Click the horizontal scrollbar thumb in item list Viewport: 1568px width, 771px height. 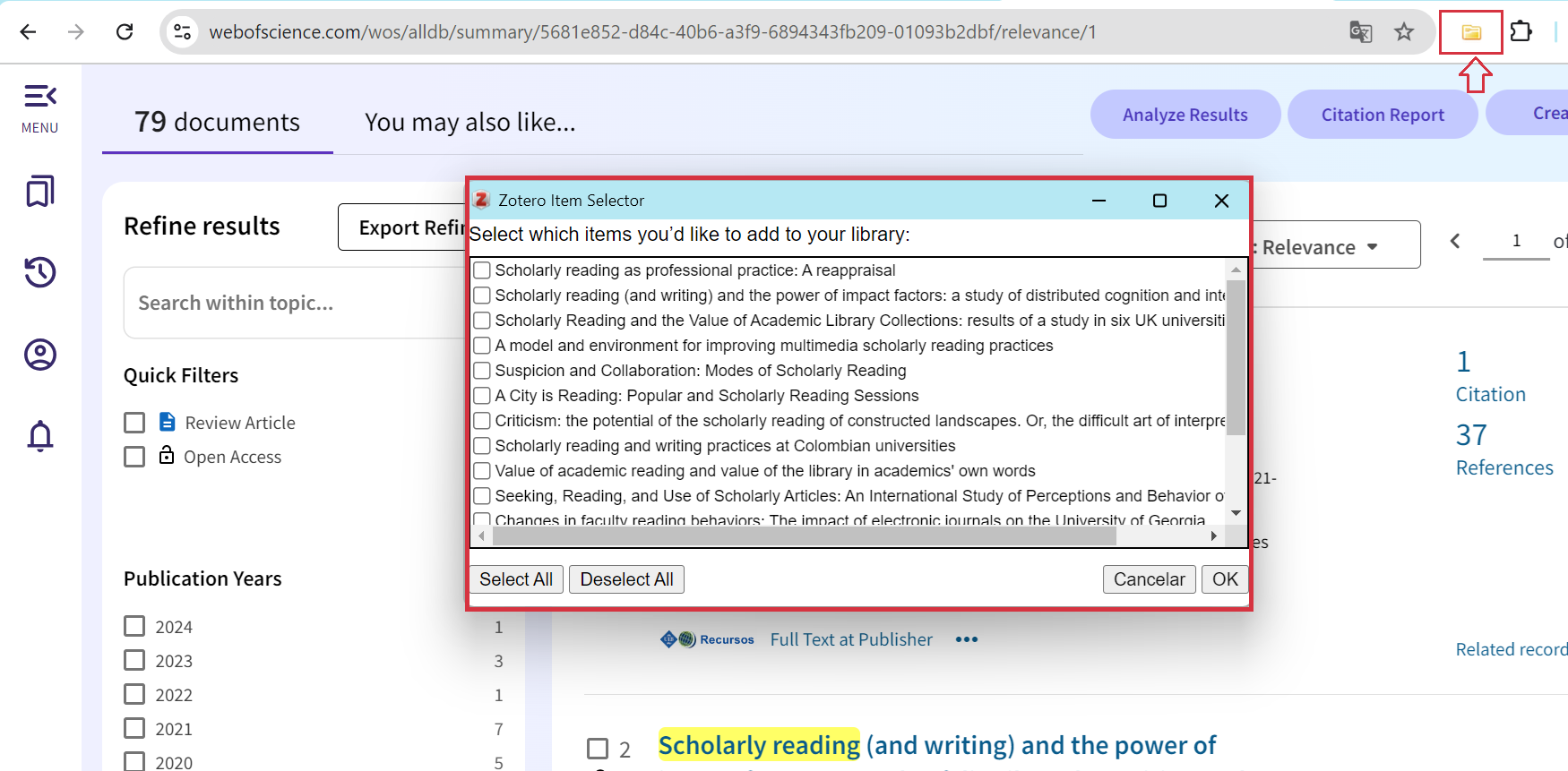pyautogui.click(x=805, y=535)
